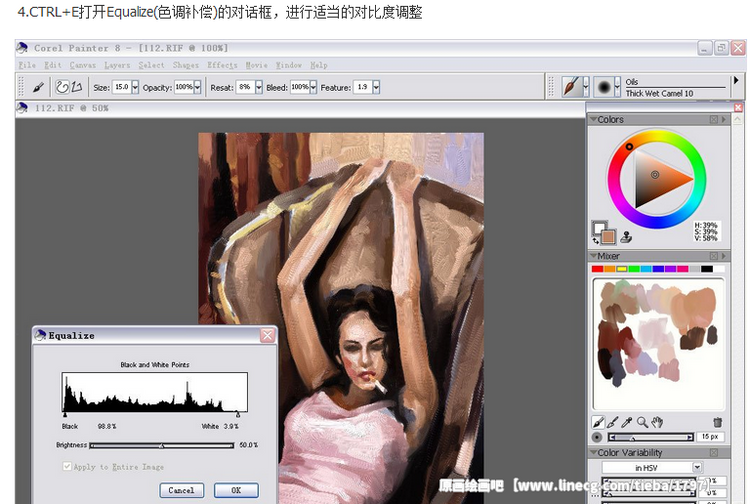
Task: Click the Mixer brush size slider
Action: pyautogui.click(x=651, y=437)
